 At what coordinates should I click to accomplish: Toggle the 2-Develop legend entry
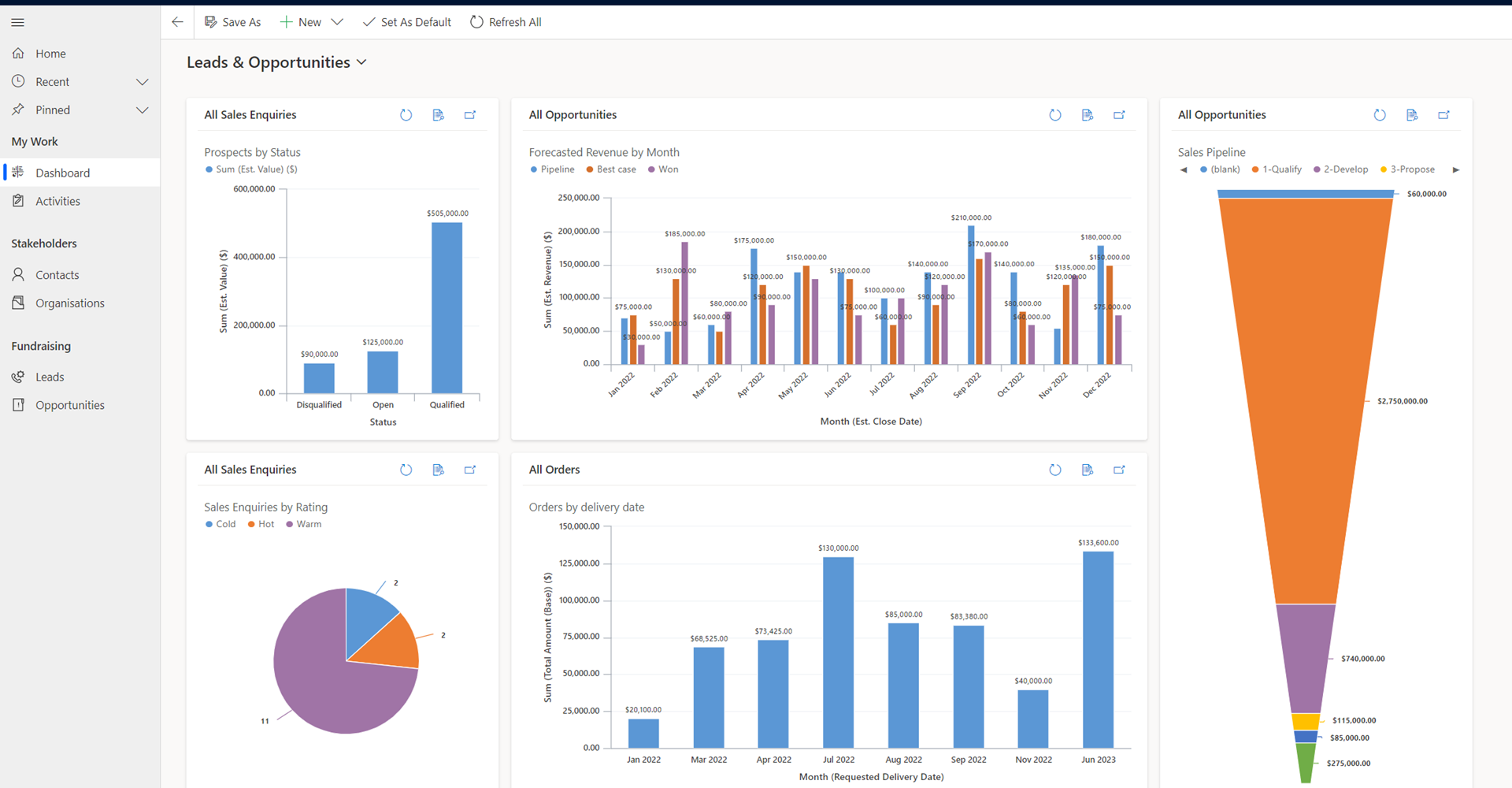coord(1340,169)
